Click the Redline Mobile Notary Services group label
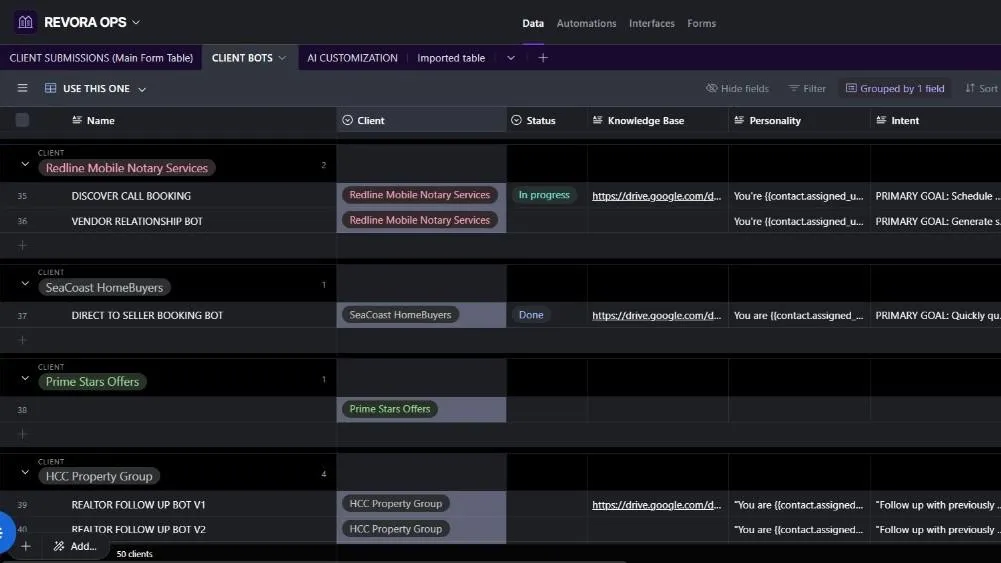The width and height of the screenshot is (1001, 563). (126, 168)
